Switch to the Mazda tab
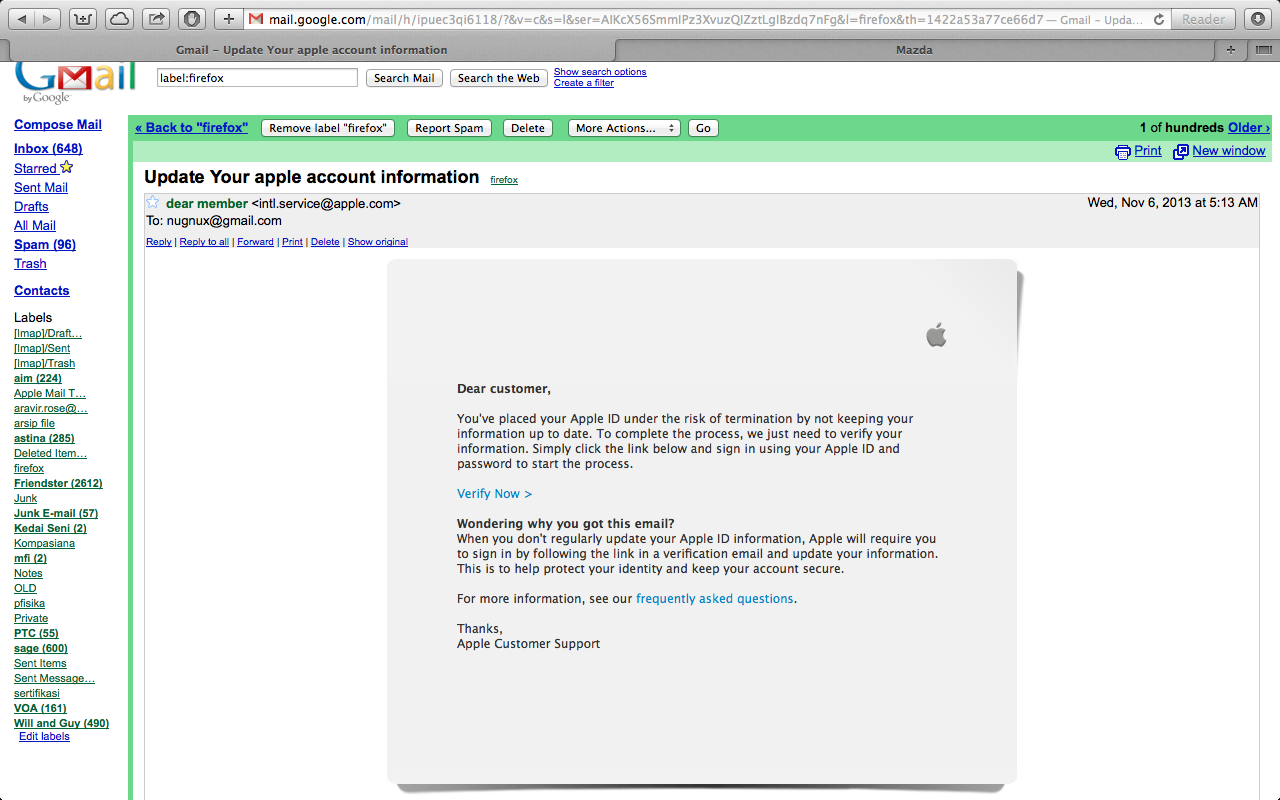Viewport: 1280px width, 800px height. point(916,50)
